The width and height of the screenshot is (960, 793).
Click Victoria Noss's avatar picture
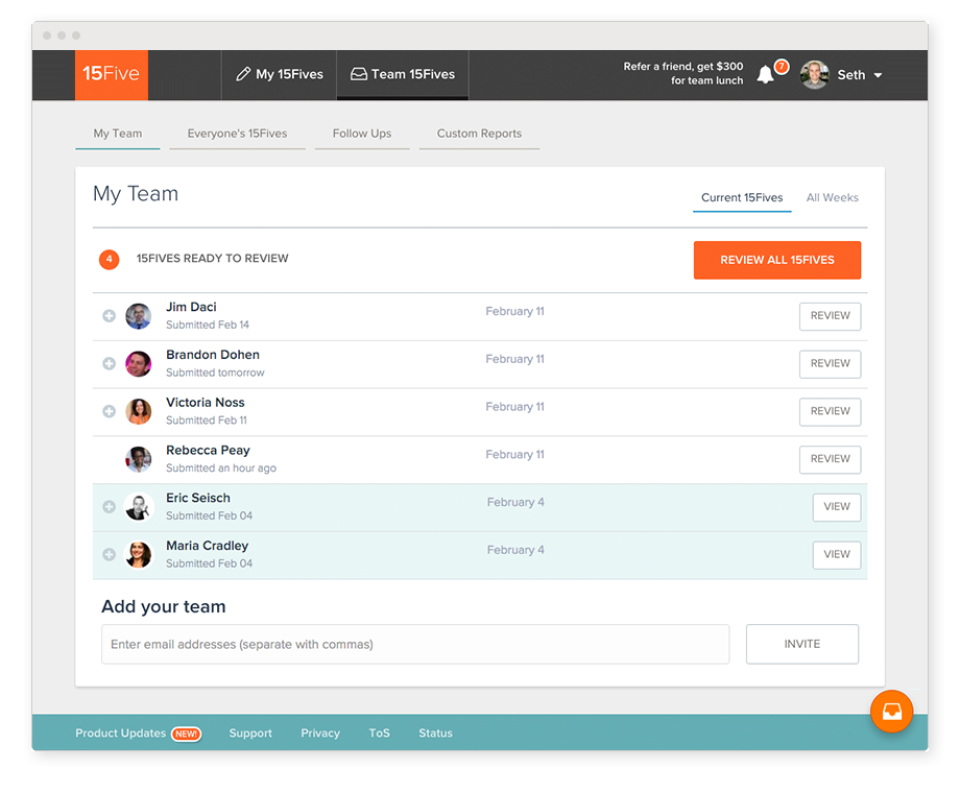pyautogui.click(x=138, y=412)
